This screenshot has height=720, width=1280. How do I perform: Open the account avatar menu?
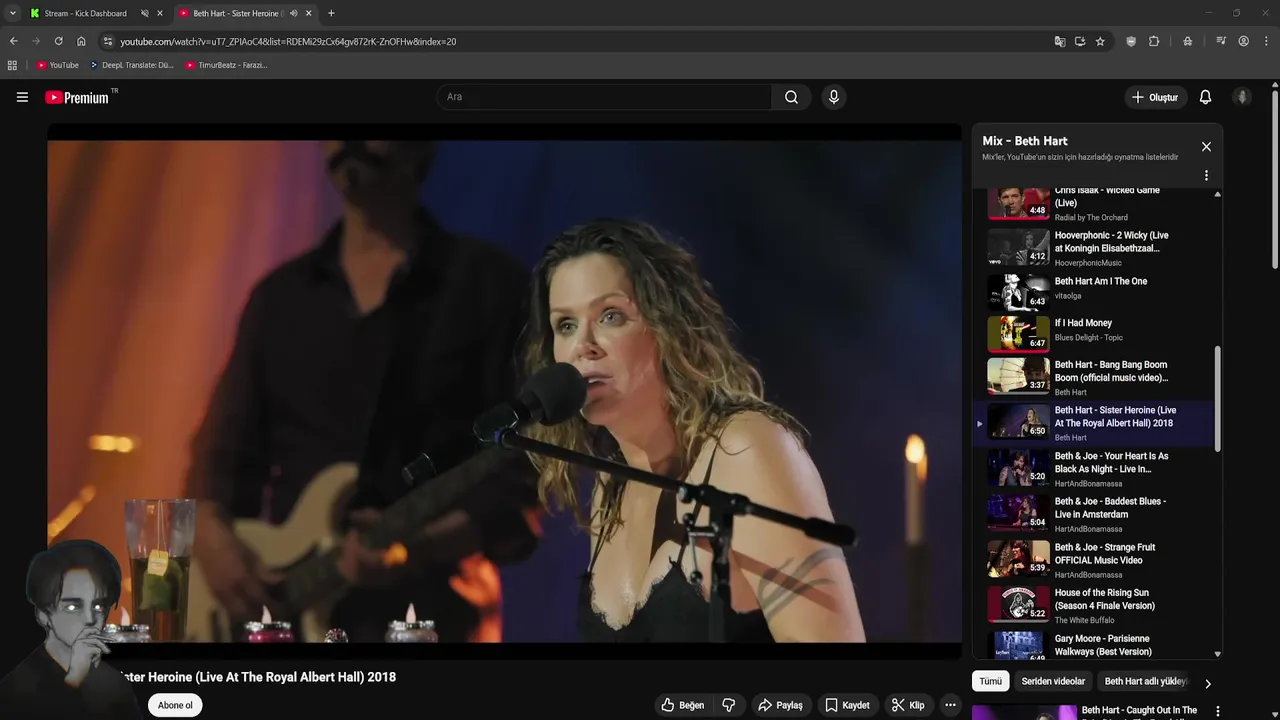[1242, 97]
